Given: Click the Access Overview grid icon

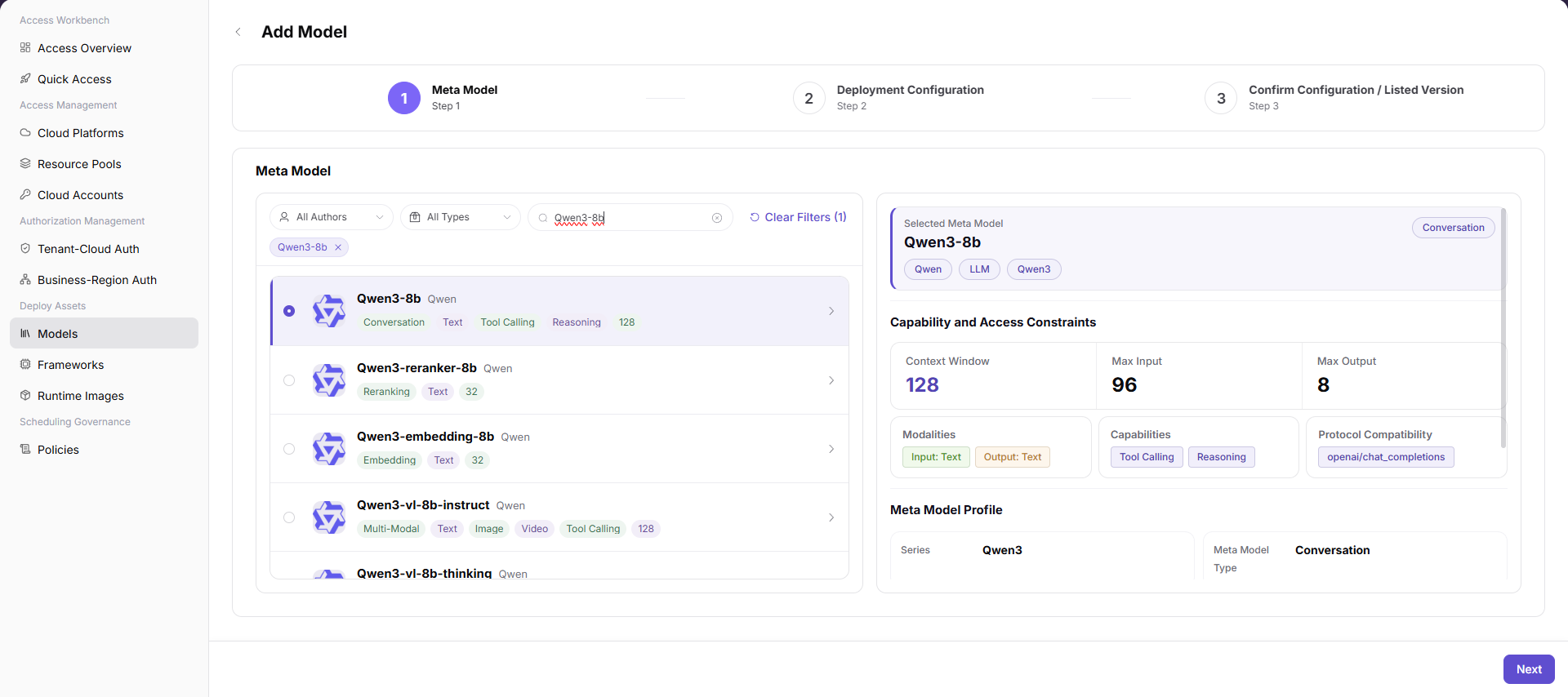Looking at the screenshot, I should pos(25,47).
